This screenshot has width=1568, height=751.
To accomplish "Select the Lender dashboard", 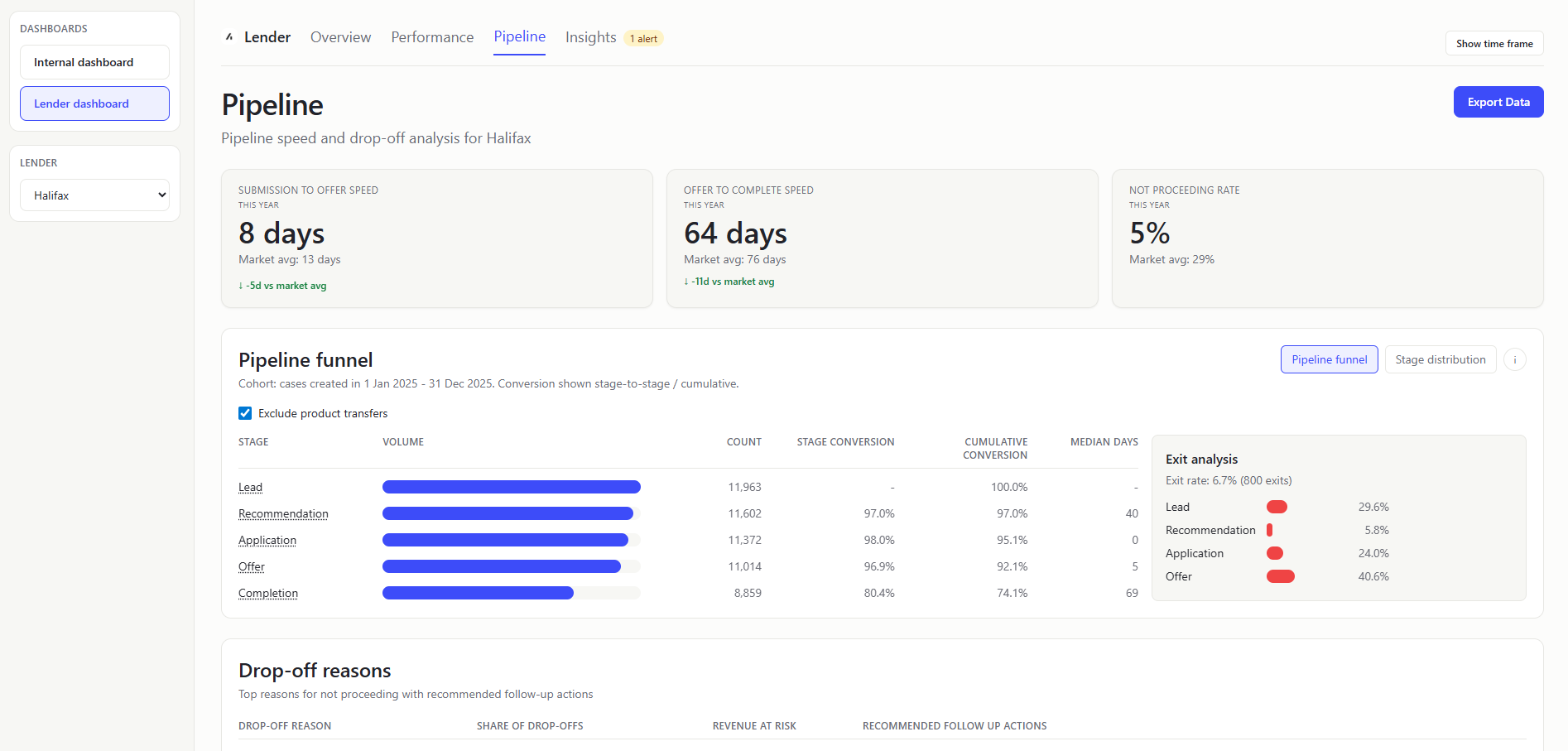I will (94, 104).
